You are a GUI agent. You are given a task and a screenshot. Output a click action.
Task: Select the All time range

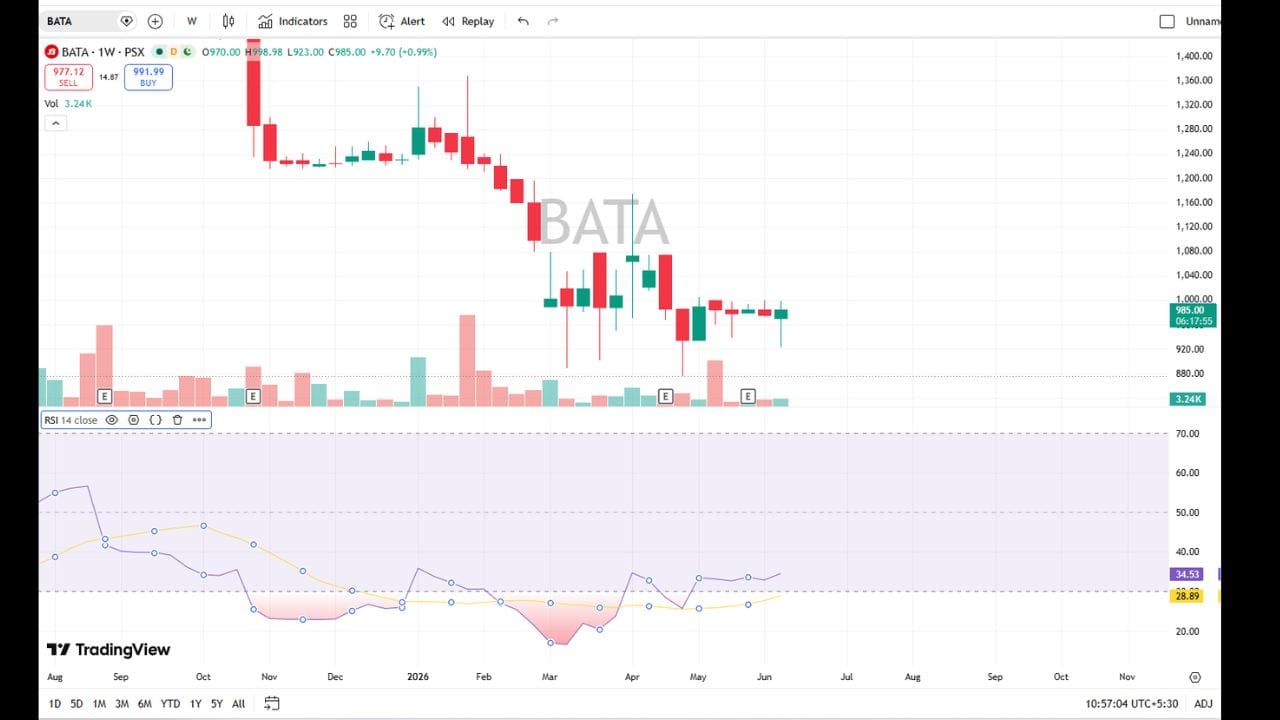(238, 704)
